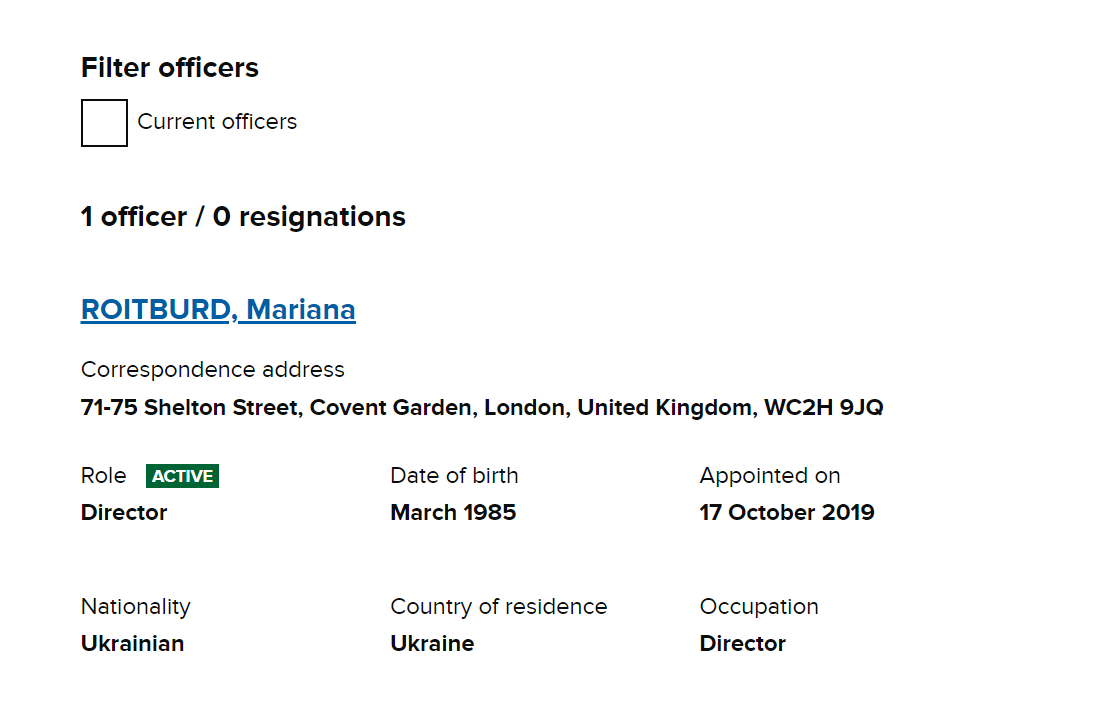Click the Role label
The height and width of the screenshot is (723, 1099).
pos(104,476)
